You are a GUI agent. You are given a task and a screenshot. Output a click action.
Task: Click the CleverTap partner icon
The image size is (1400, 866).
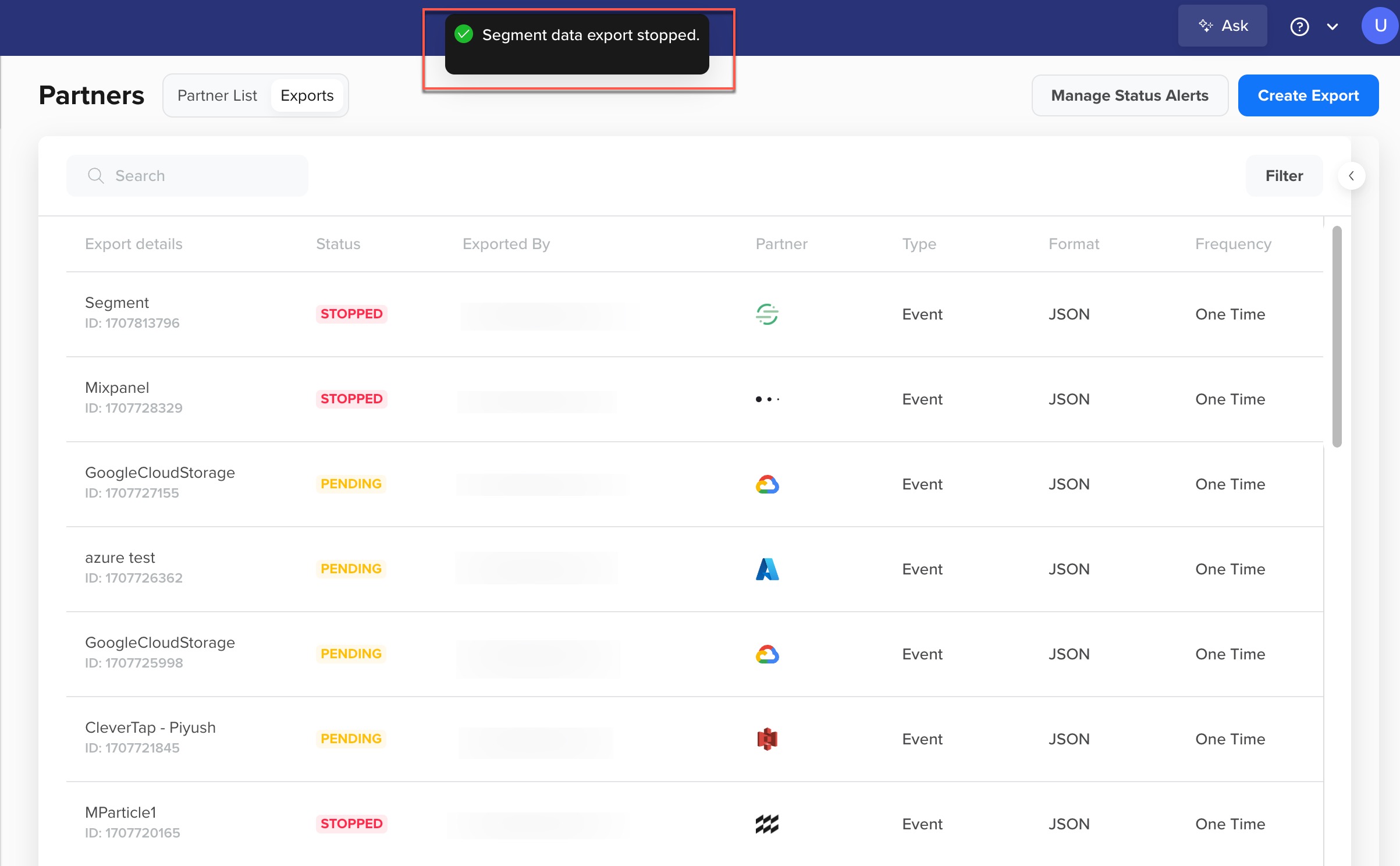pyautogui.click(x=767, y=738)
